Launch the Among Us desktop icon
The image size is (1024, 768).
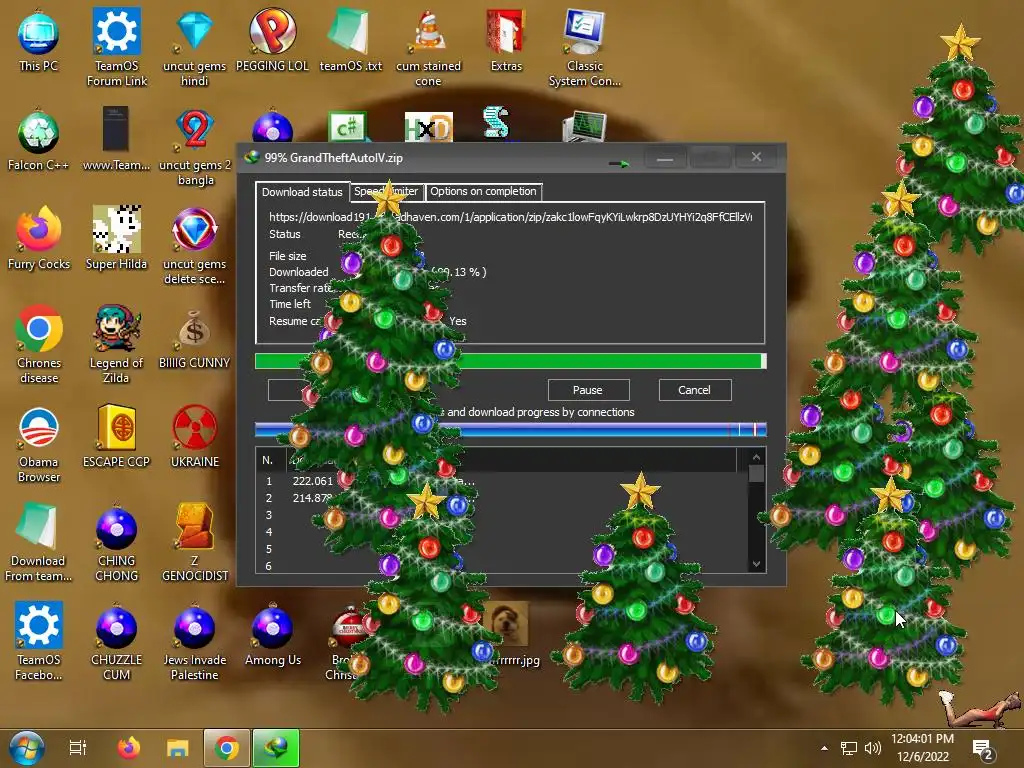click(273, 635)
